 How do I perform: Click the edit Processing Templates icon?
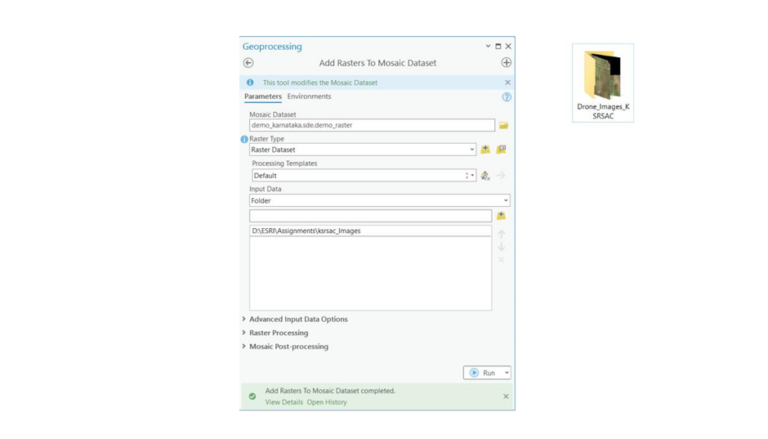(x=485, y=175)
